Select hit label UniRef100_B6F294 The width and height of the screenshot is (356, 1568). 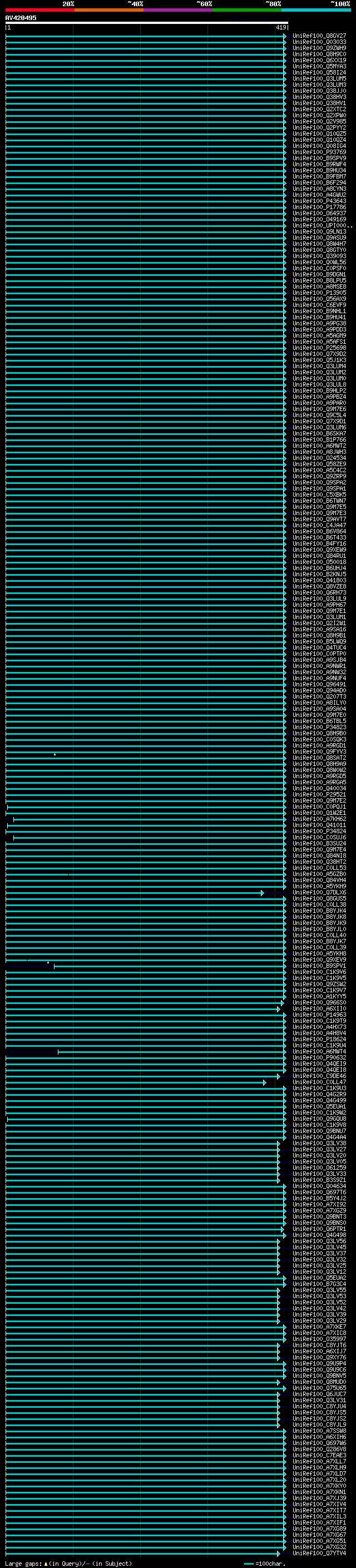[319, 182]
